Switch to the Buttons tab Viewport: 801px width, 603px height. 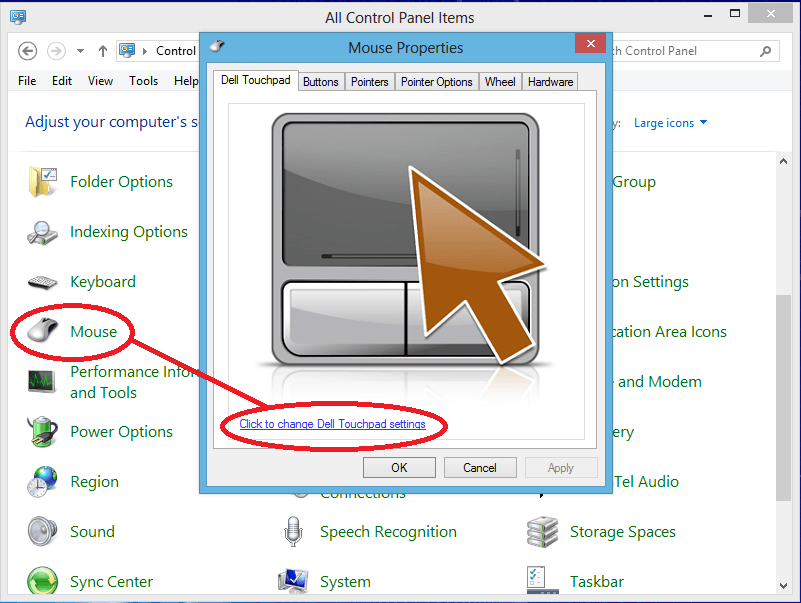coord(320,82)
